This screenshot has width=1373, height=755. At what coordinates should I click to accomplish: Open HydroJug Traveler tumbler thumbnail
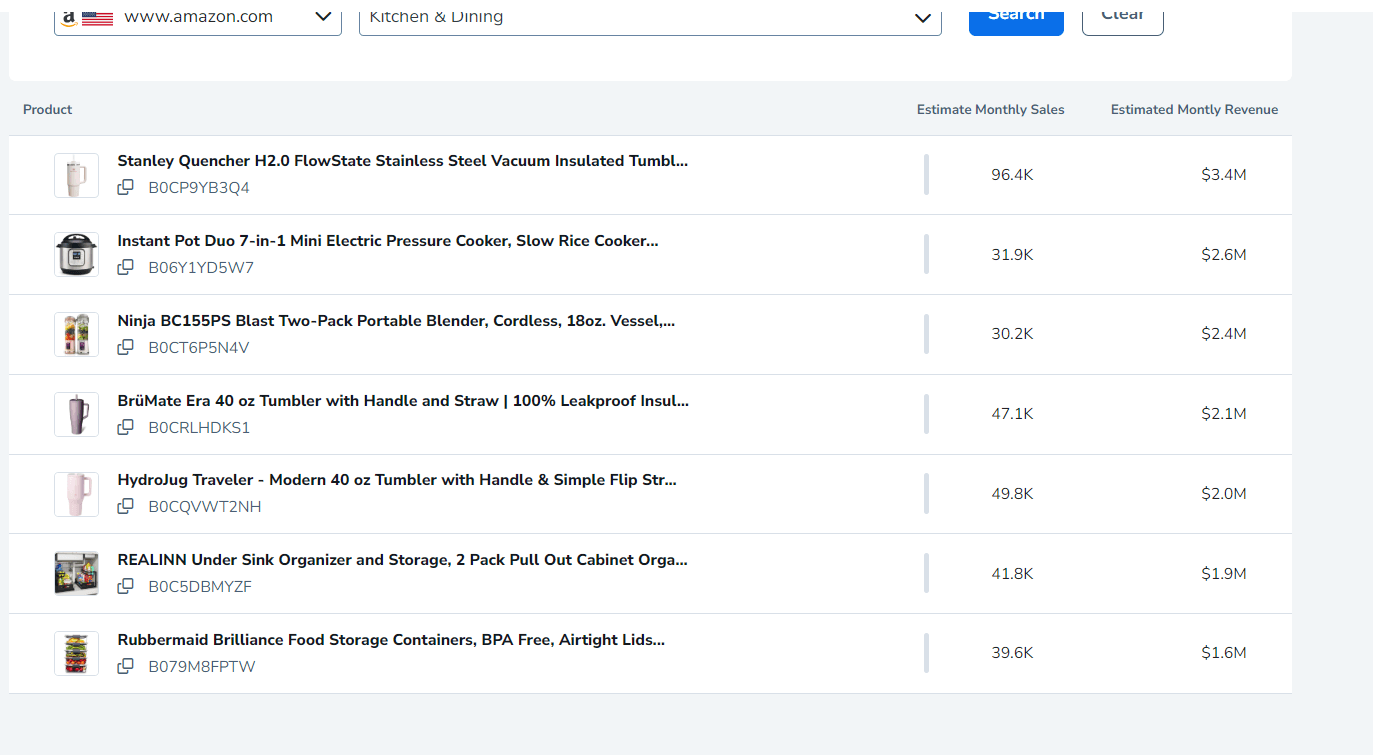point(76,494)
